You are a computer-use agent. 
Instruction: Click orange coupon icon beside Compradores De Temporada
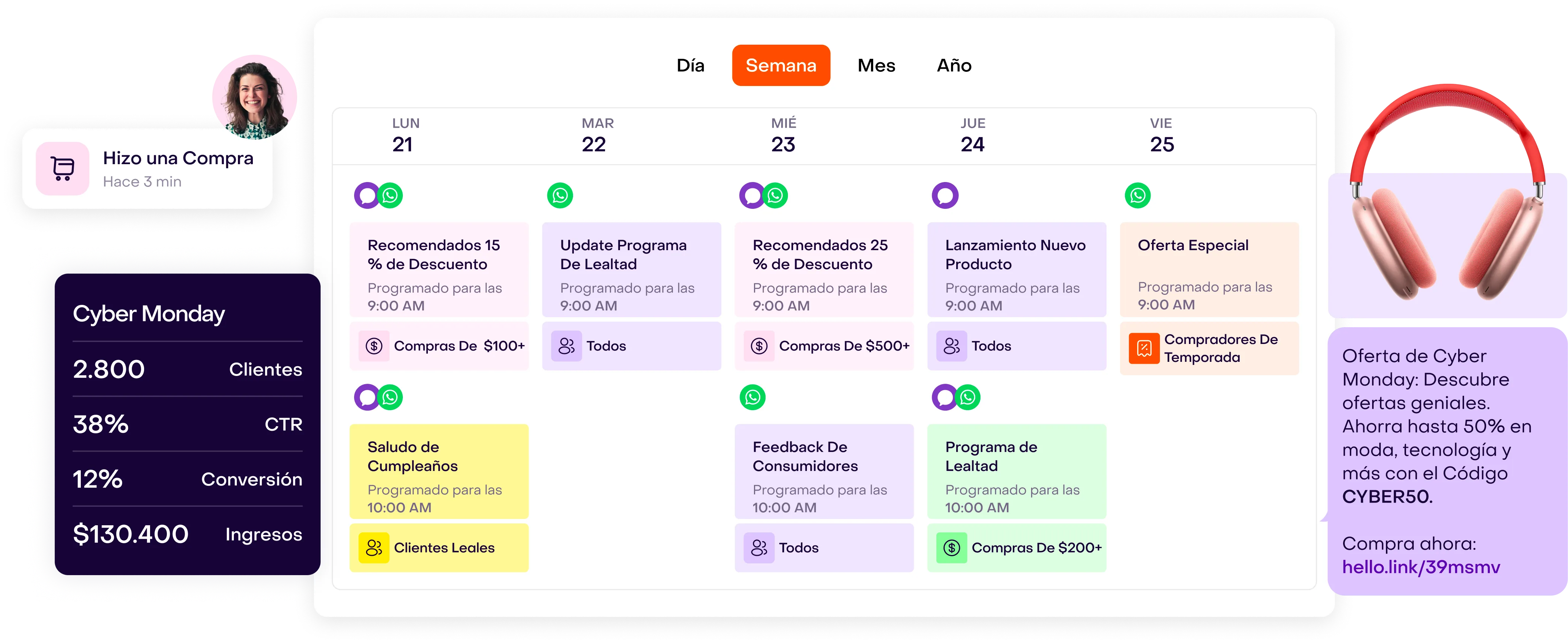(x=1144, y=348)
